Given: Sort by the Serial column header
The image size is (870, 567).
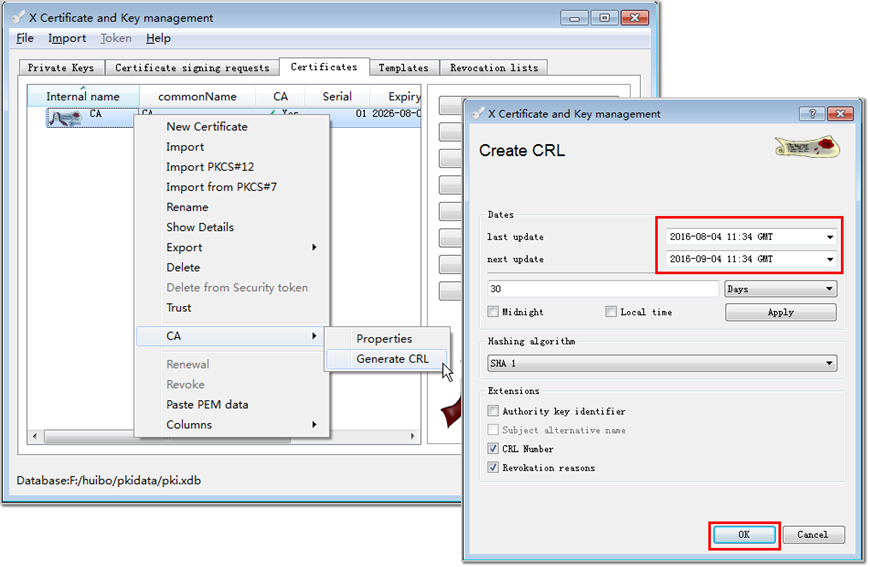Looking at the screenshot, I should pyautogui.click(x=337, y=97).
